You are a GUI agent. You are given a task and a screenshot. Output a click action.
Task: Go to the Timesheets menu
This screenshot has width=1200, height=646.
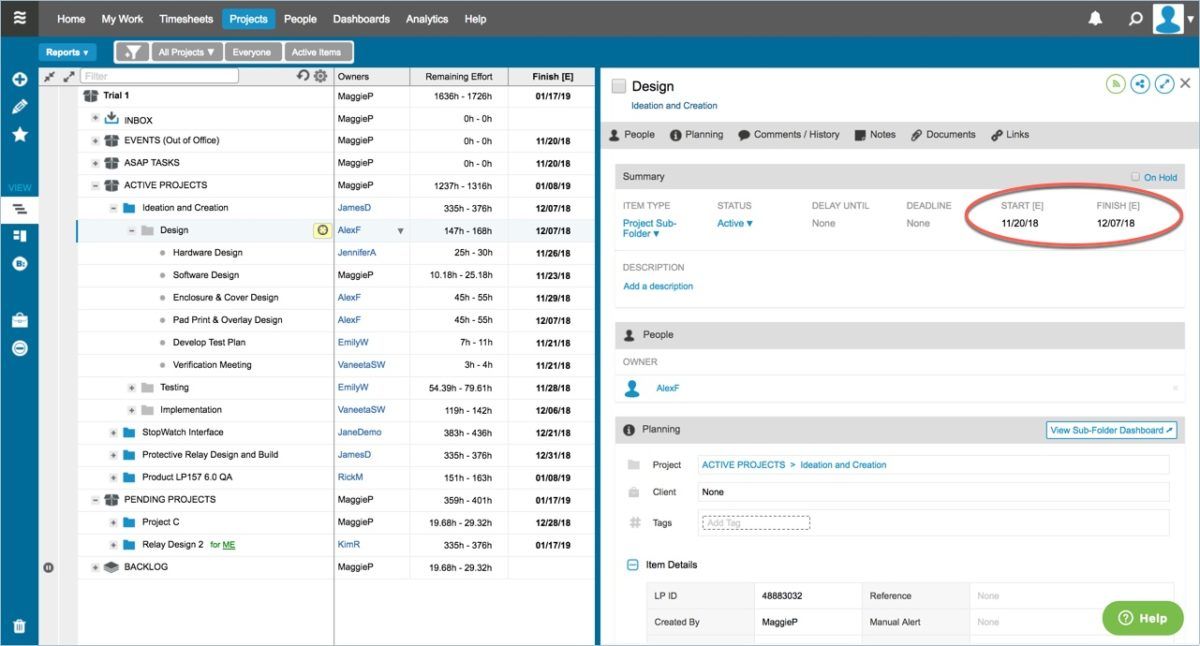(x=186, y=19)
